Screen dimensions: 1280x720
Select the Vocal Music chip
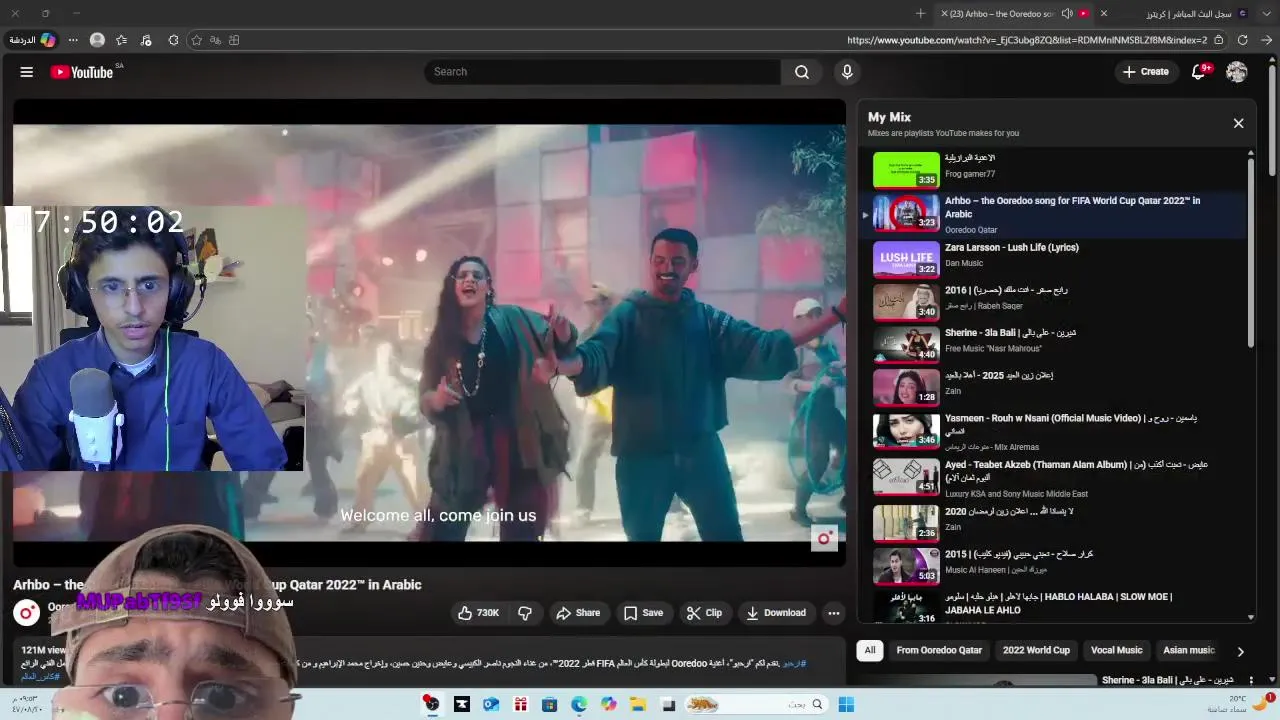click(x=1116, y=650)
